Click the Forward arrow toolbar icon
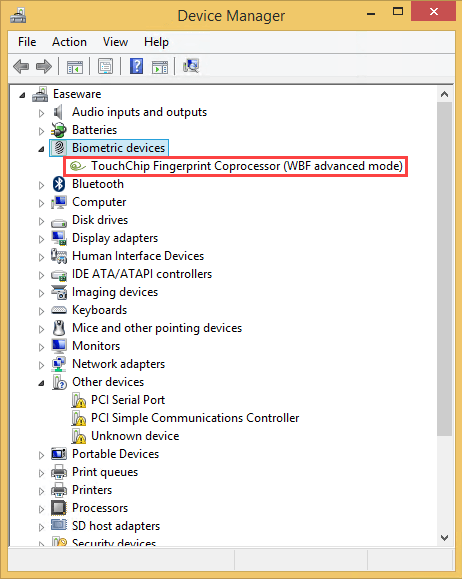 44,67
